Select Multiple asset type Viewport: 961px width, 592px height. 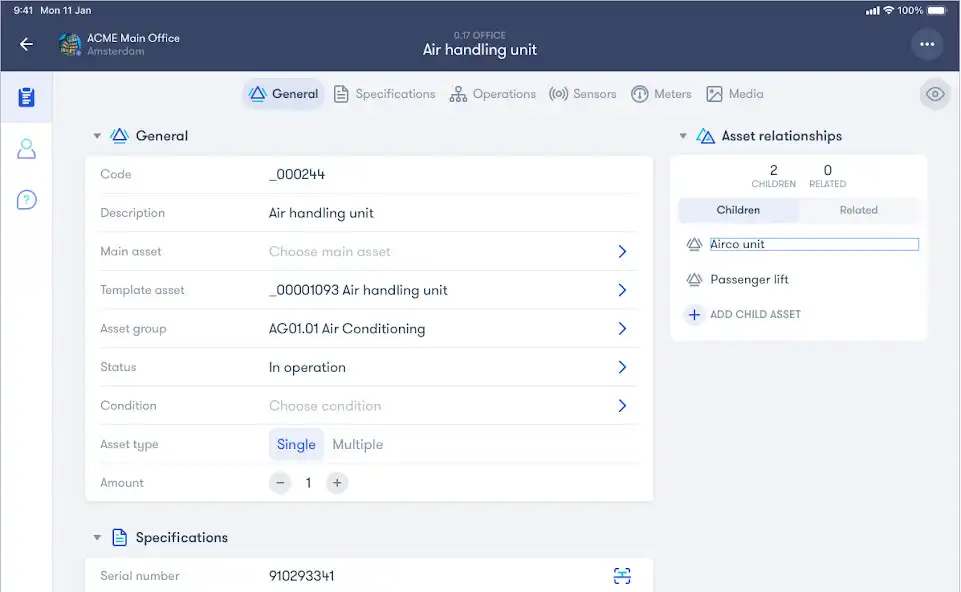[x=357, y=444]
